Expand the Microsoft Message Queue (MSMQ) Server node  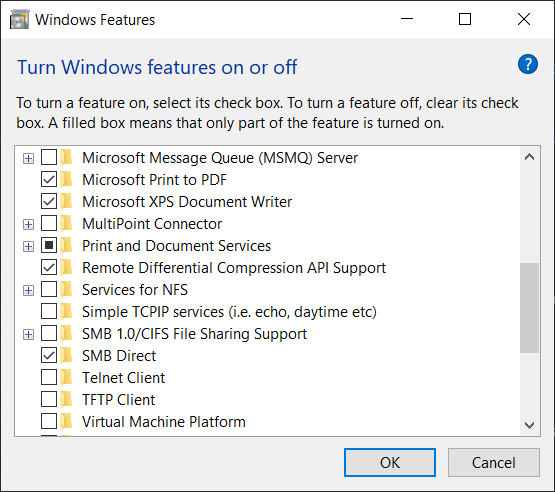point(28,158)
